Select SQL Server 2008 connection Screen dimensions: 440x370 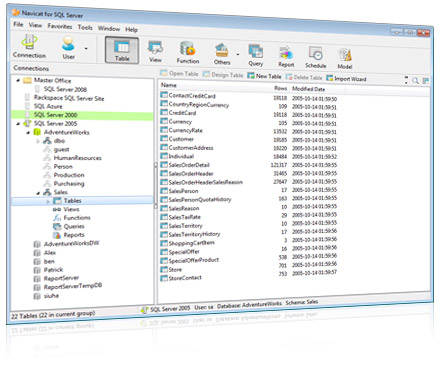65,89
